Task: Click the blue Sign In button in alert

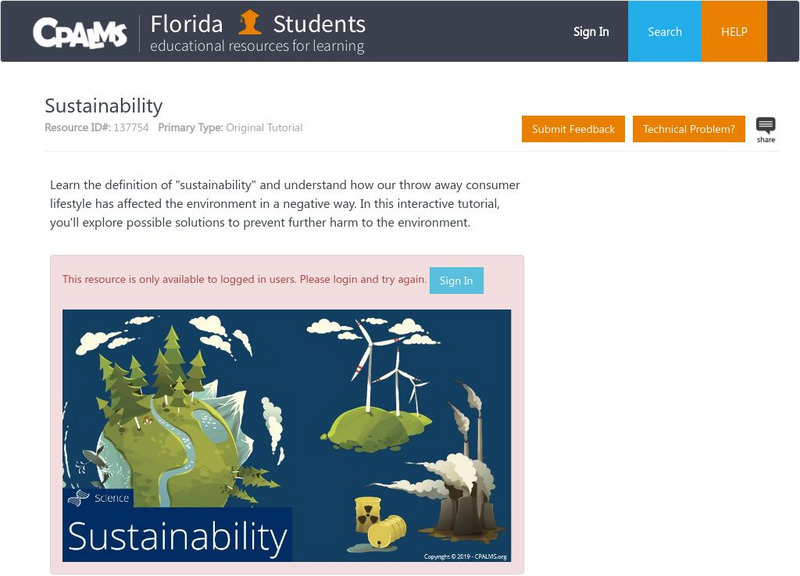Action: [x=456, y=280]
